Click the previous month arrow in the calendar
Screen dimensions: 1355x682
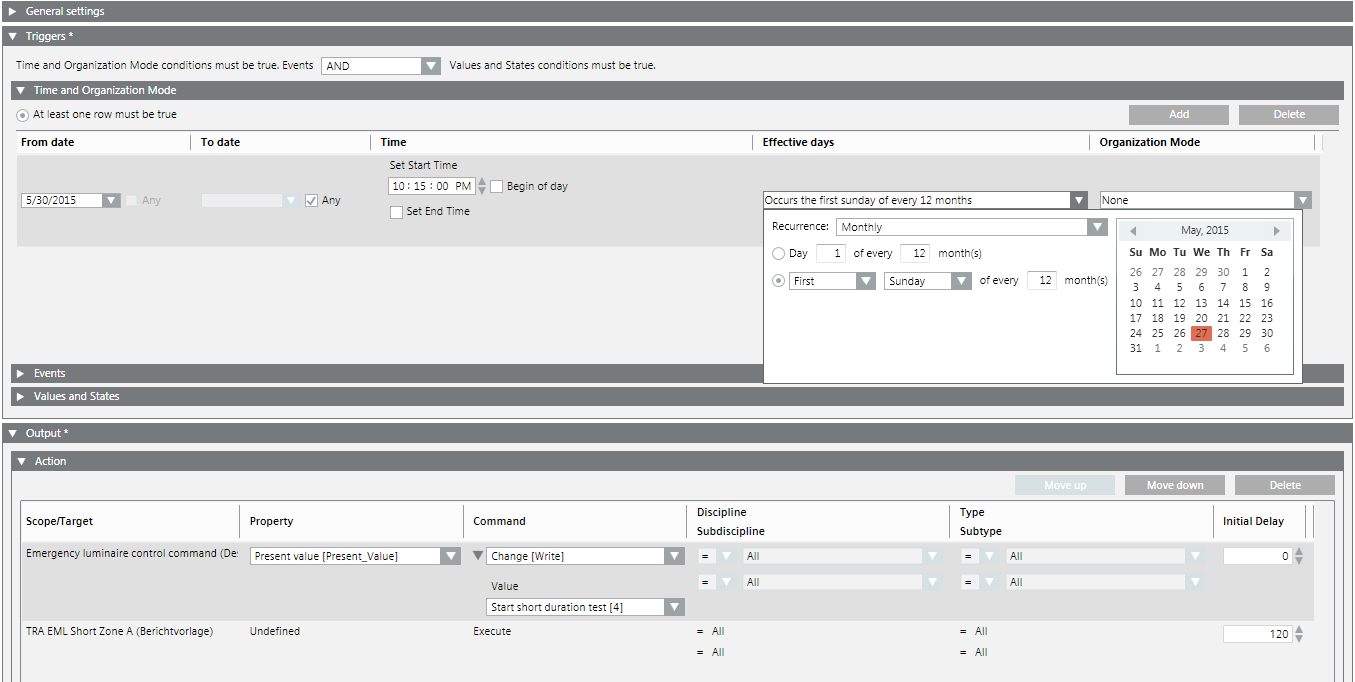[1133, 229]
